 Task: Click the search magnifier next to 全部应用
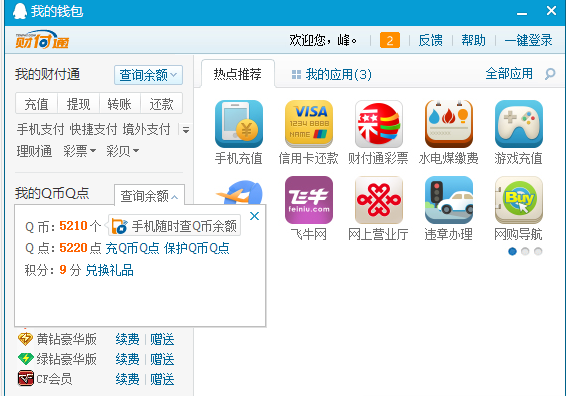[x=550, y=74]
